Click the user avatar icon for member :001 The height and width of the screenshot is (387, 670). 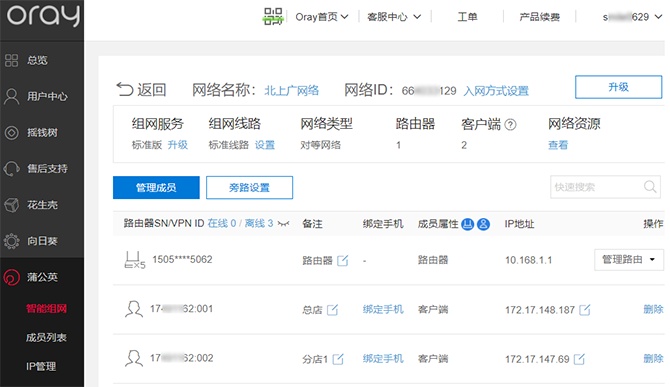[x=134, y=309]
